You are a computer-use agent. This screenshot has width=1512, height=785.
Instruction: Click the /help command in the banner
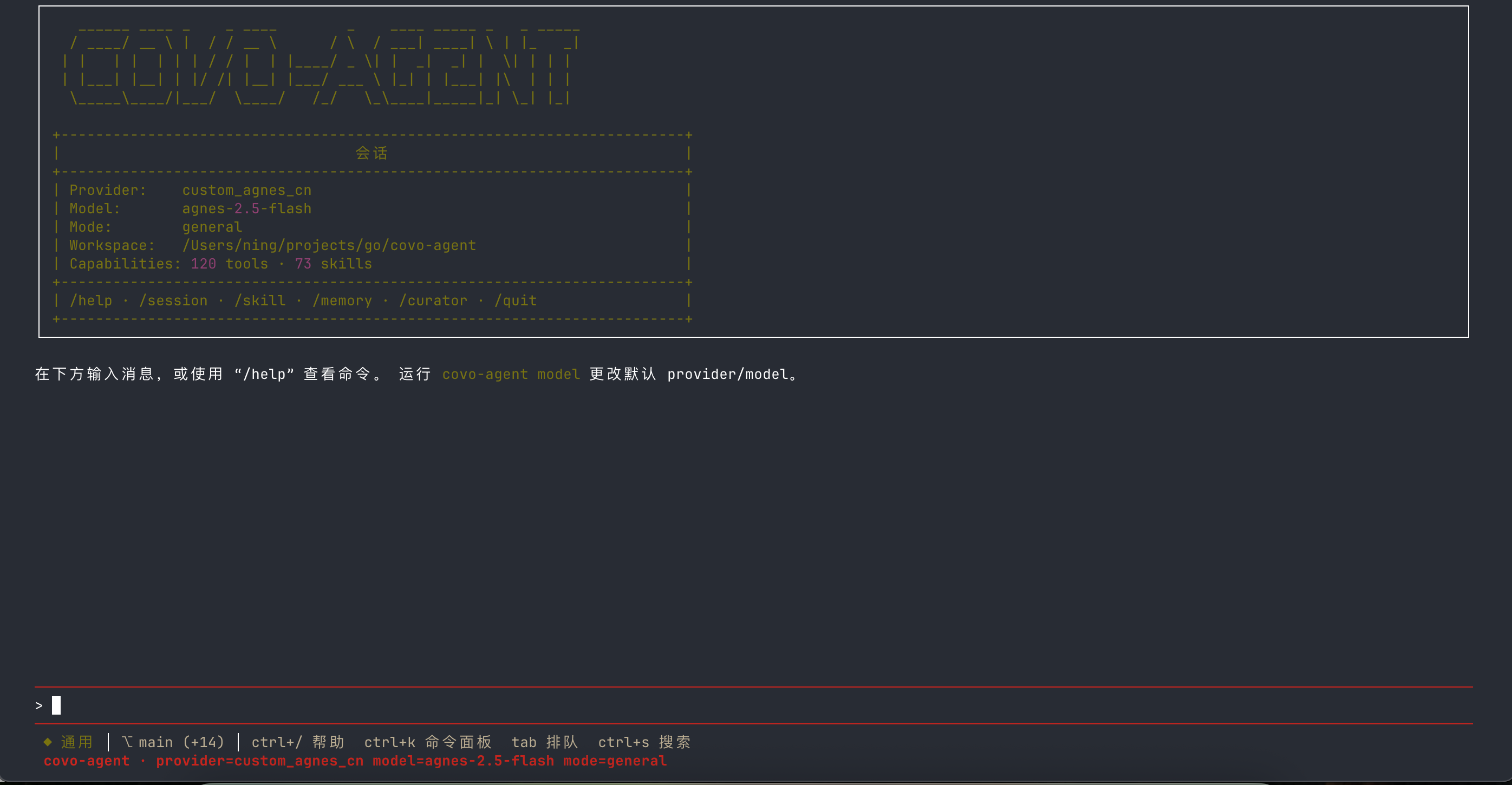(91, 300)
